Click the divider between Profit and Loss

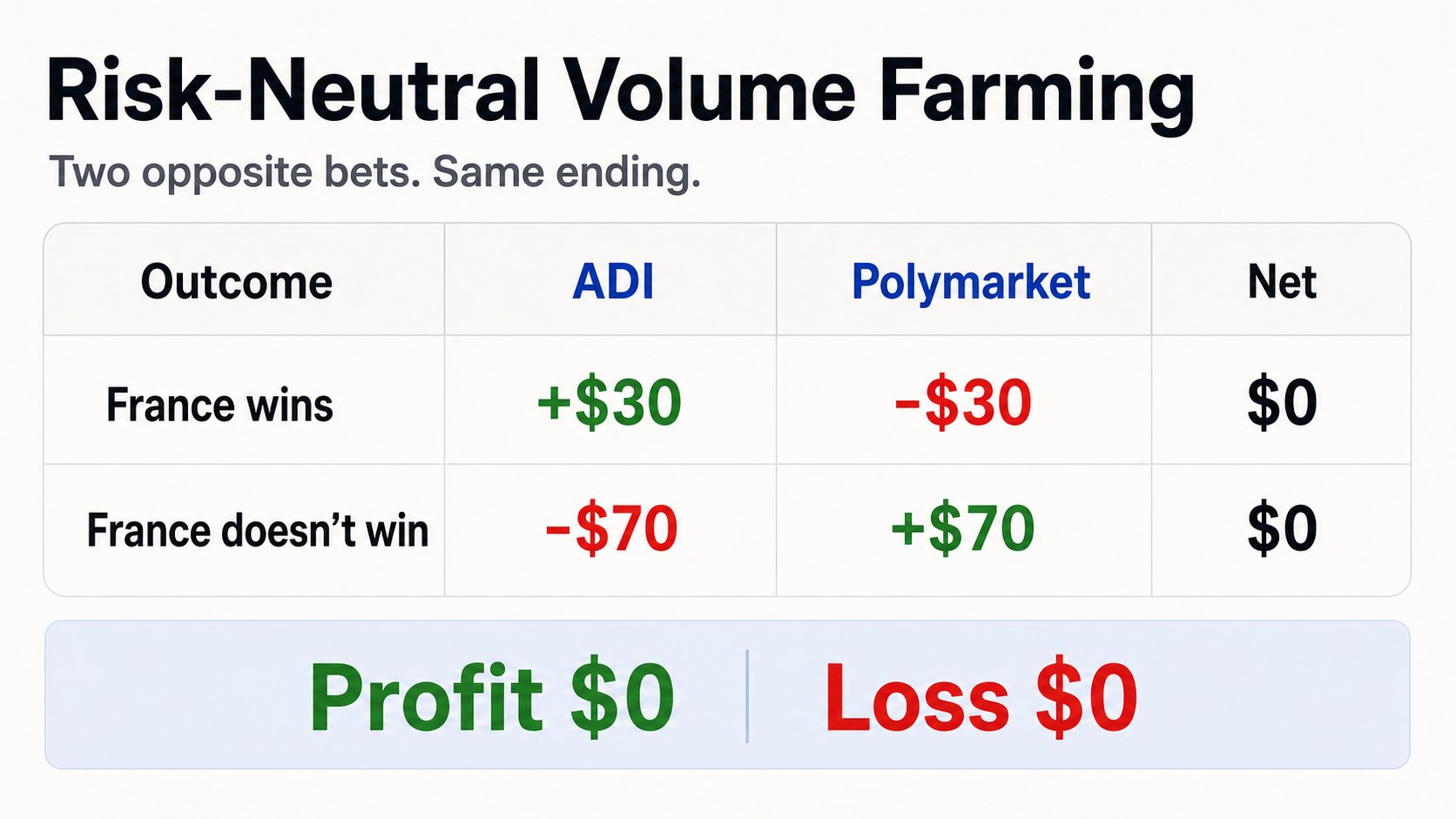[x=747, y=695]
